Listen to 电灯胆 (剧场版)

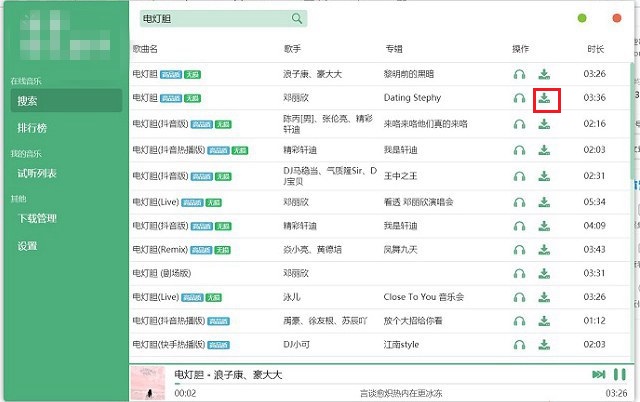pos(519,273)
